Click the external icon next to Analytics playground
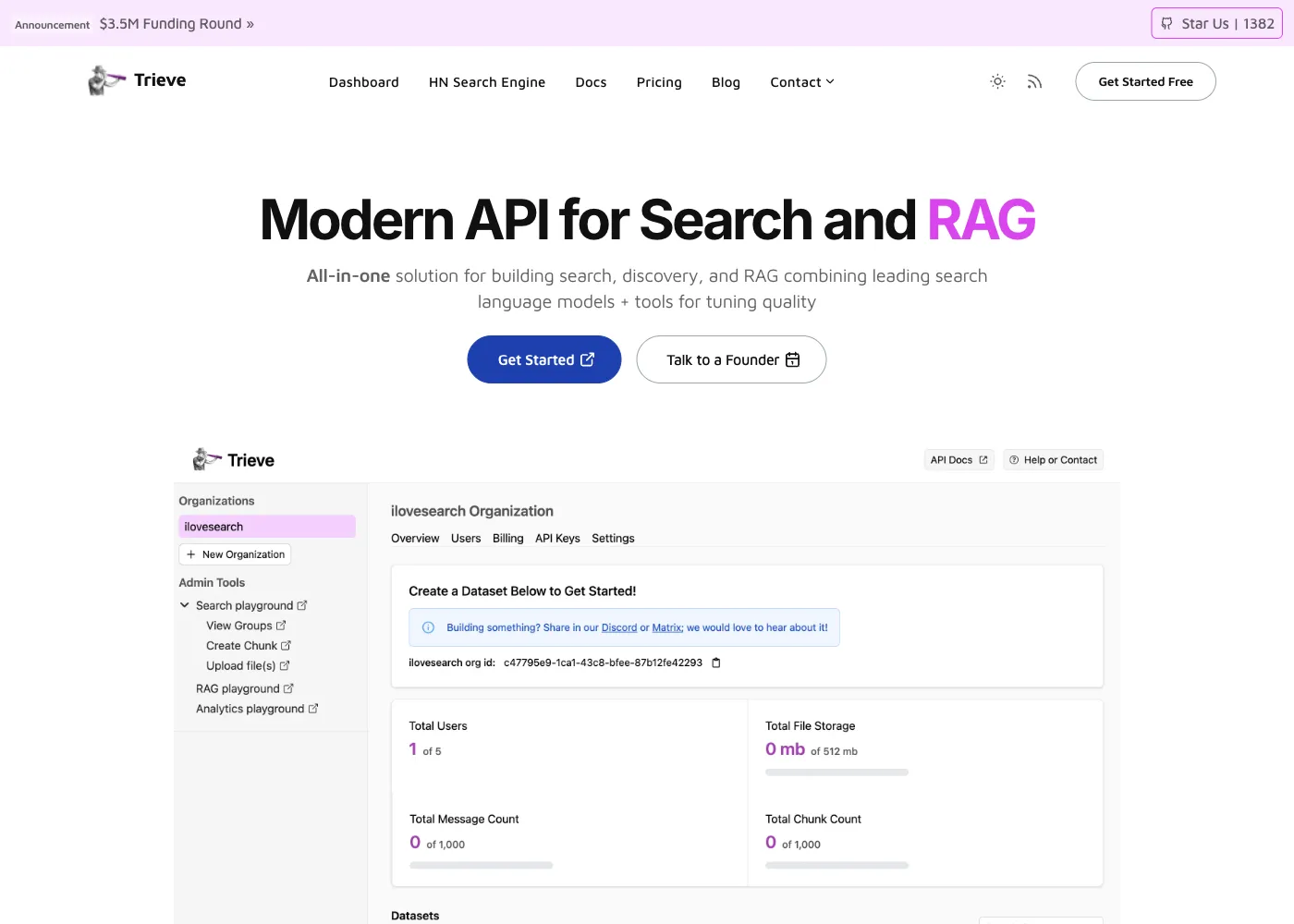Viewport: 1294px width, 924px height. 313,709
